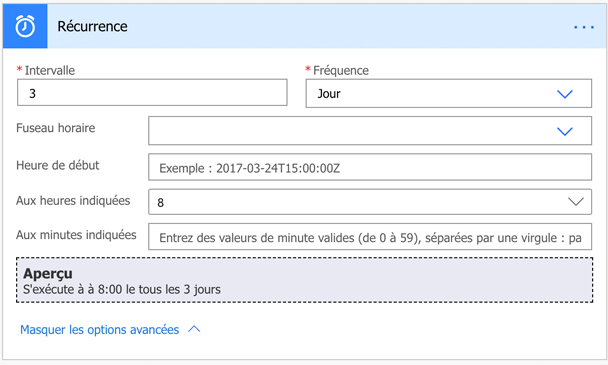Open the three-dot menu of Récurrence

tap(584, 27)
